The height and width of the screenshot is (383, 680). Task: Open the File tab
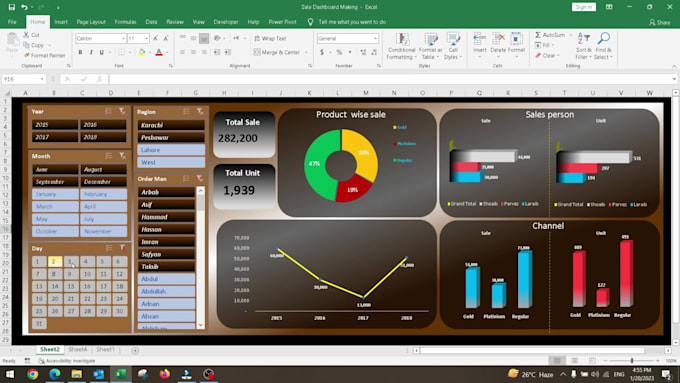point(12,22)
